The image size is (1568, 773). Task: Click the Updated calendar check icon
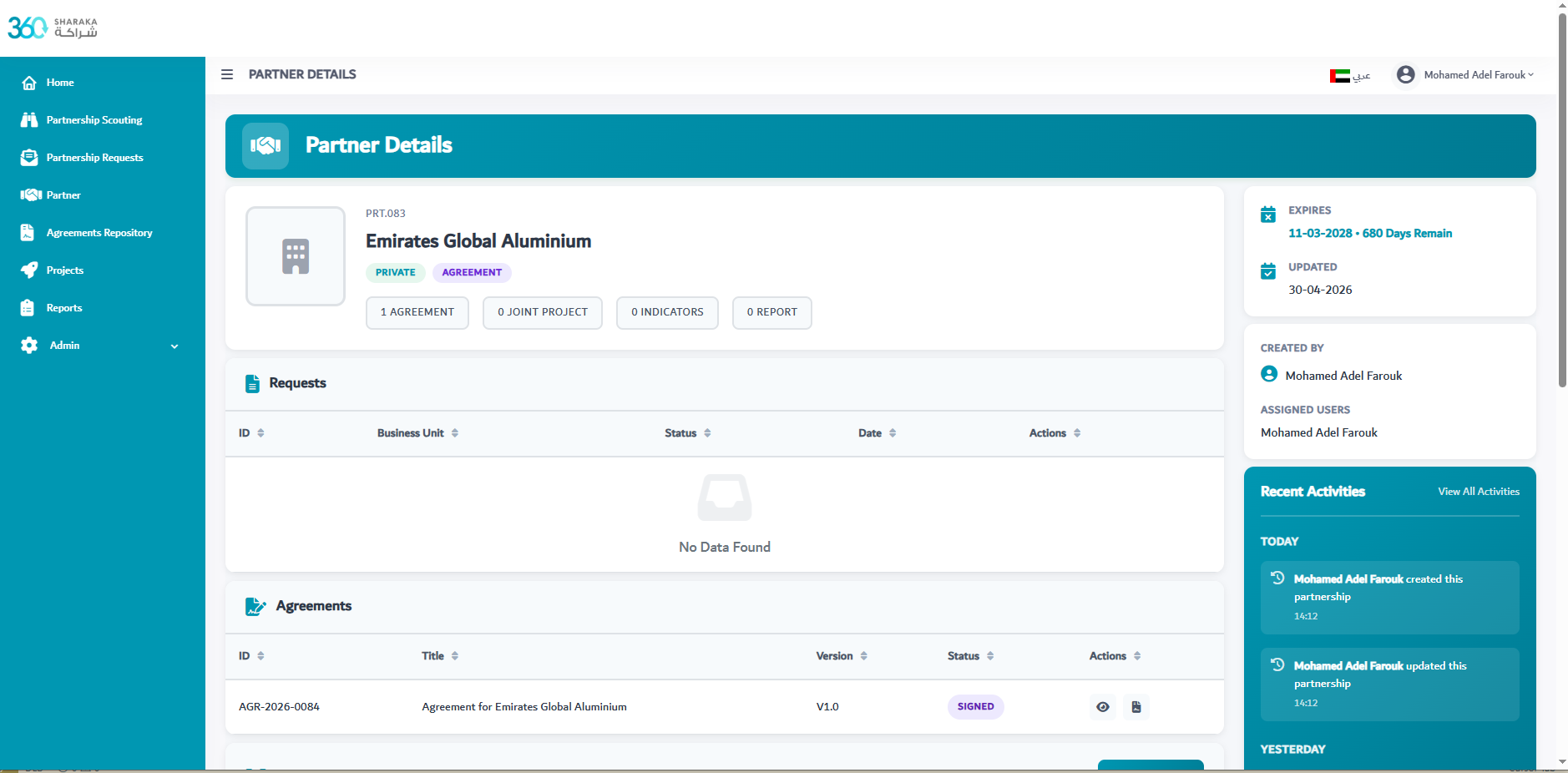1268,271
